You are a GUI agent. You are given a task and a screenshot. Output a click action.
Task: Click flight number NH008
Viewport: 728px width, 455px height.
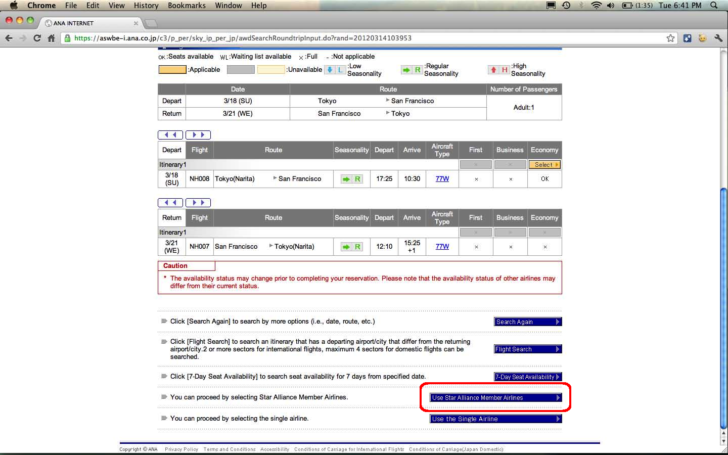pyautogui.click(x=199, y=179)
